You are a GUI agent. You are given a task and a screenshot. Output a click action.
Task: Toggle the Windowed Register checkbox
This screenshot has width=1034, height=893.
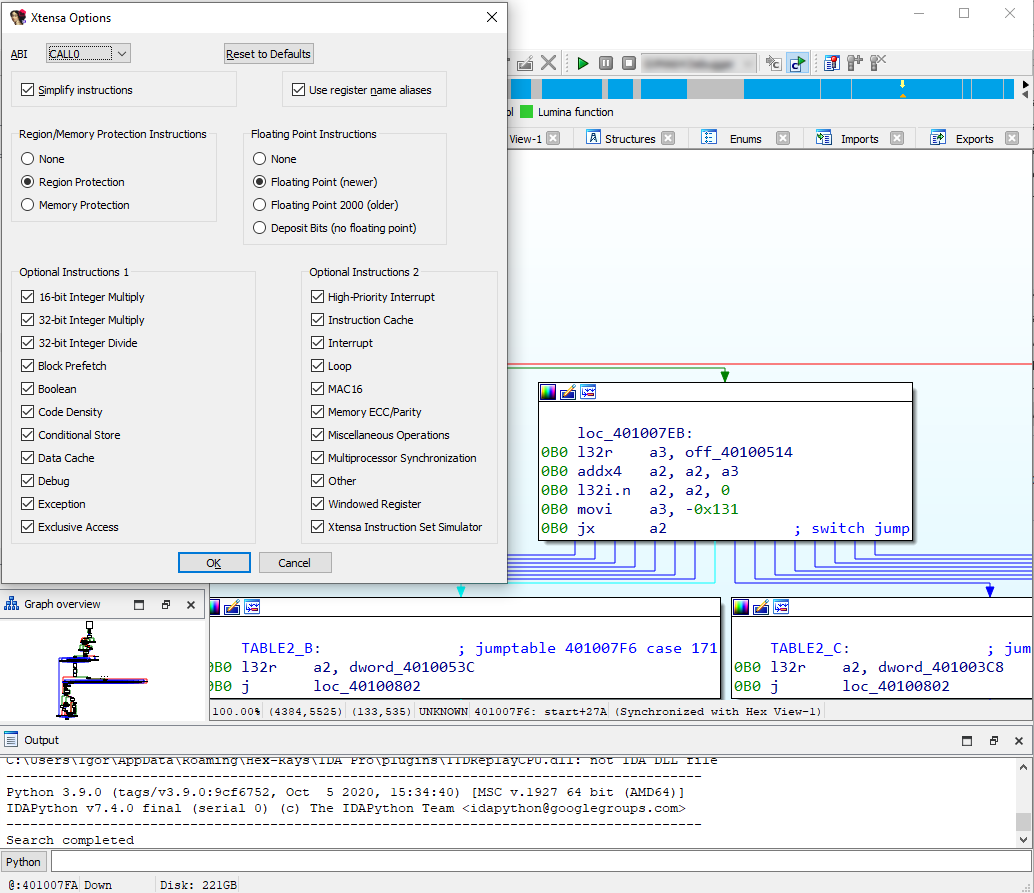[317, 504]
